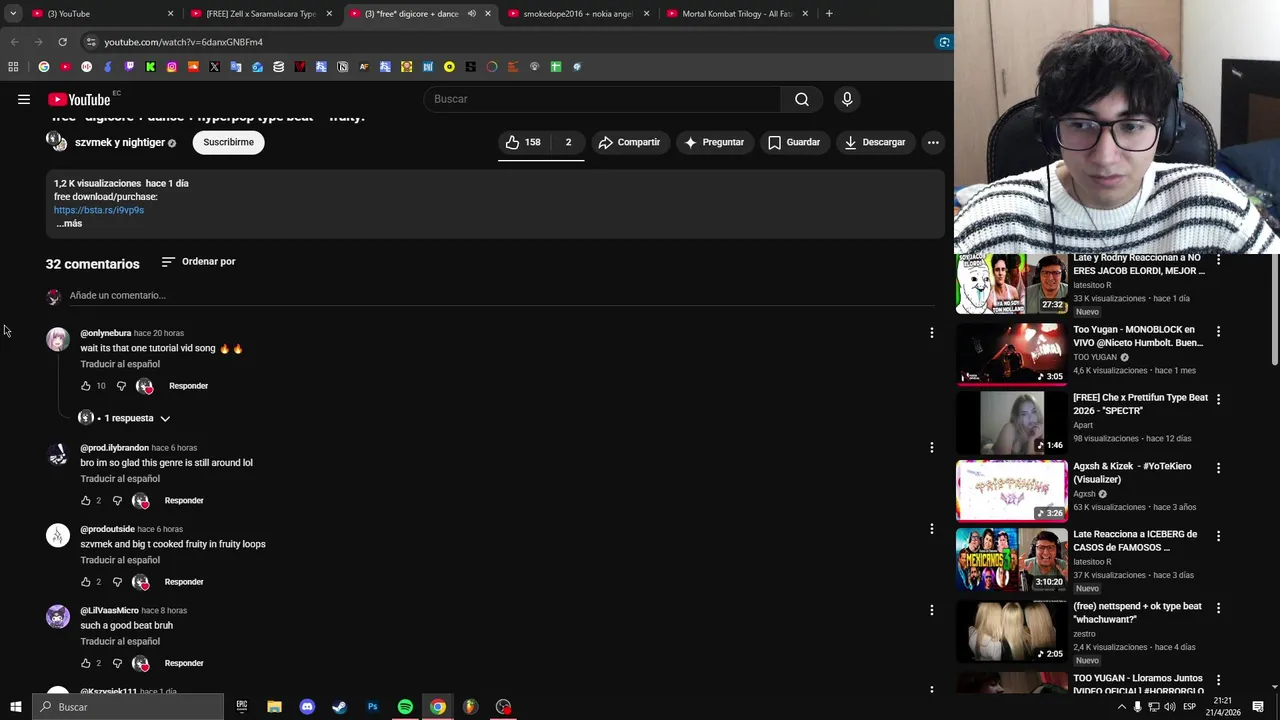Open the szvmek y nightiger channel avatar
The width and height of the screenshot is (1280, 720).
click(x=57, y=142)
